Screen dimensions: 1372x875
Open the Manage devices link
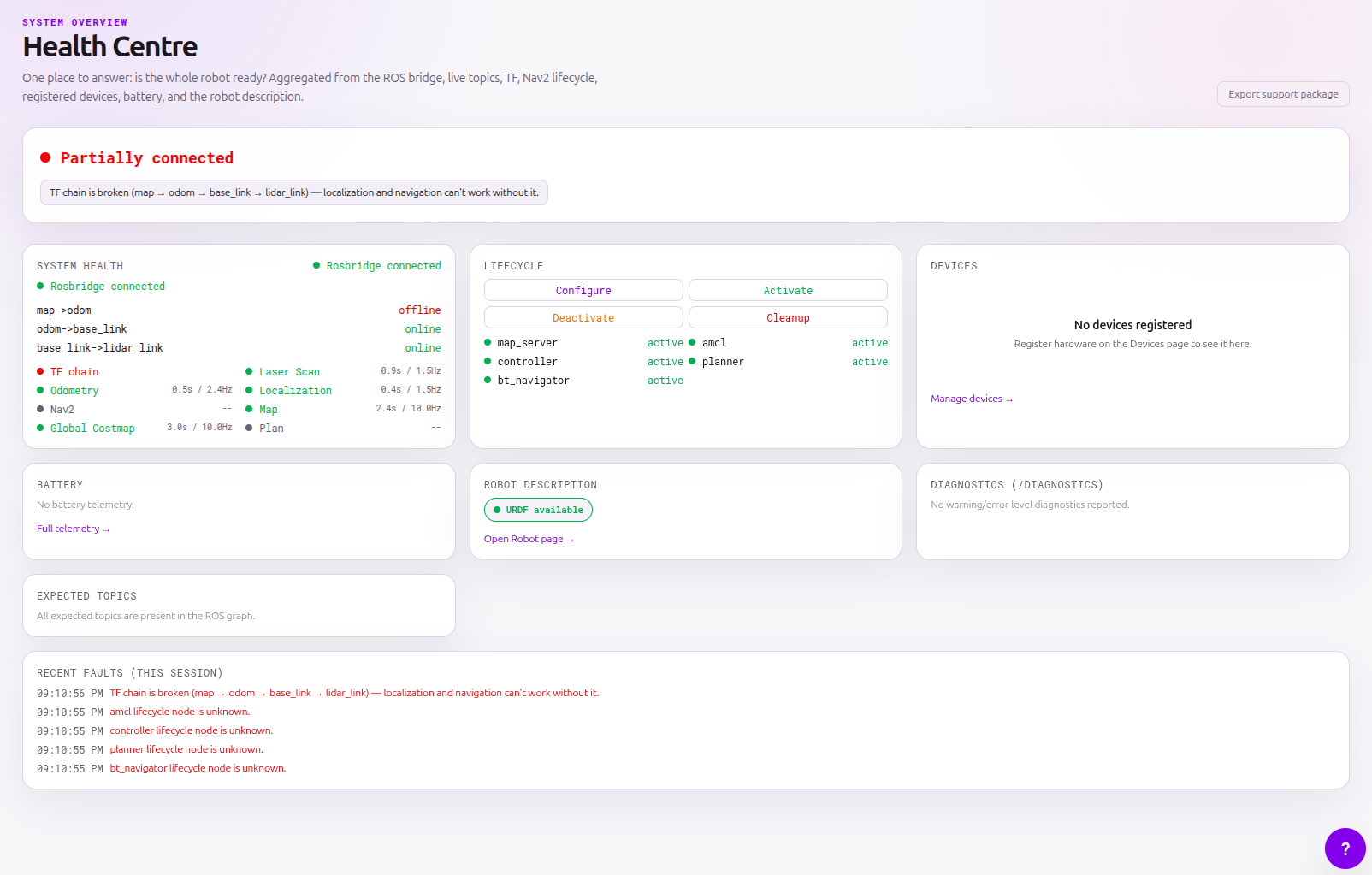(972, 399)
